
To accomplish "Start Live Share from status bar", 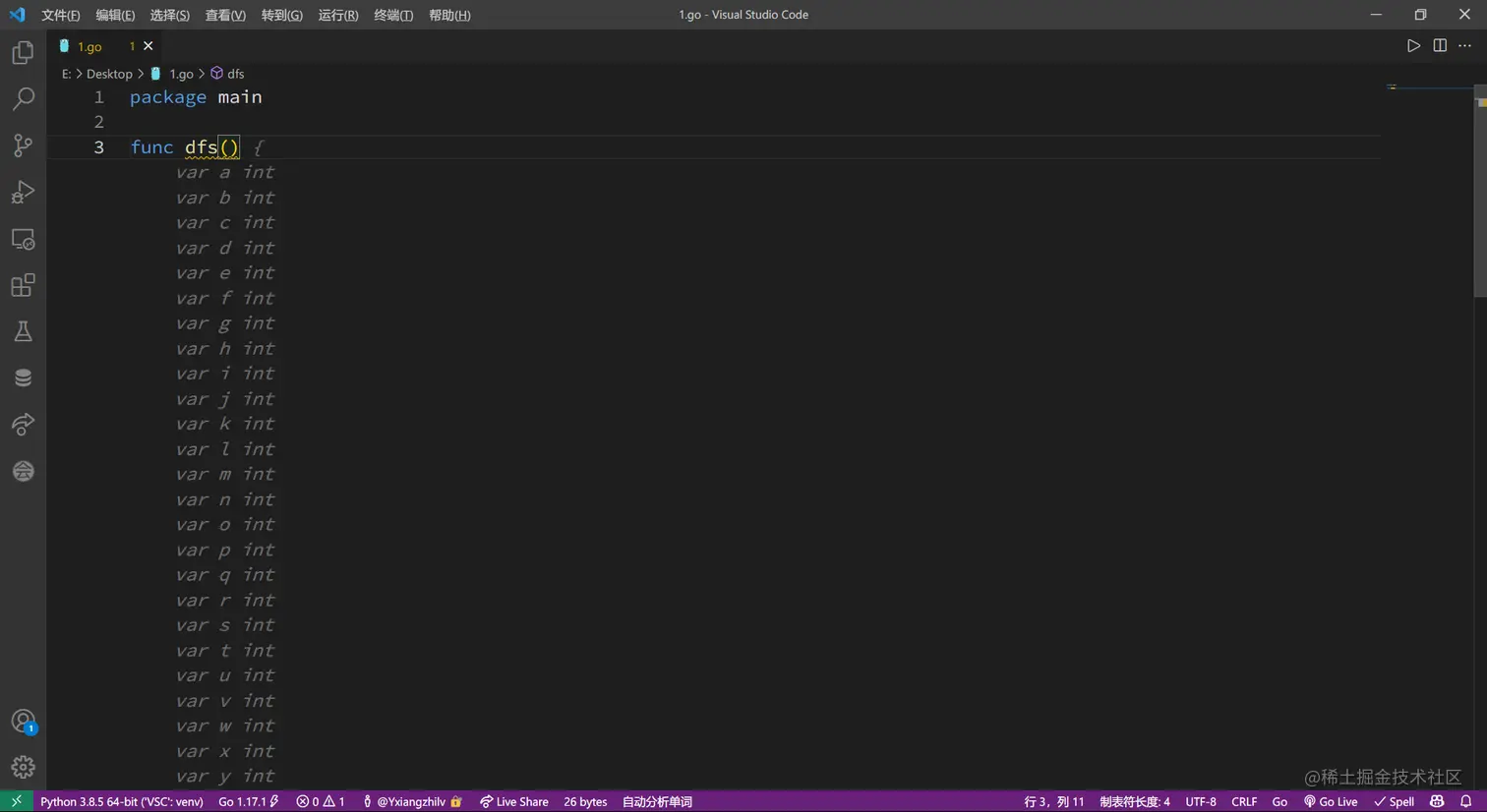I will pos(513,801).
